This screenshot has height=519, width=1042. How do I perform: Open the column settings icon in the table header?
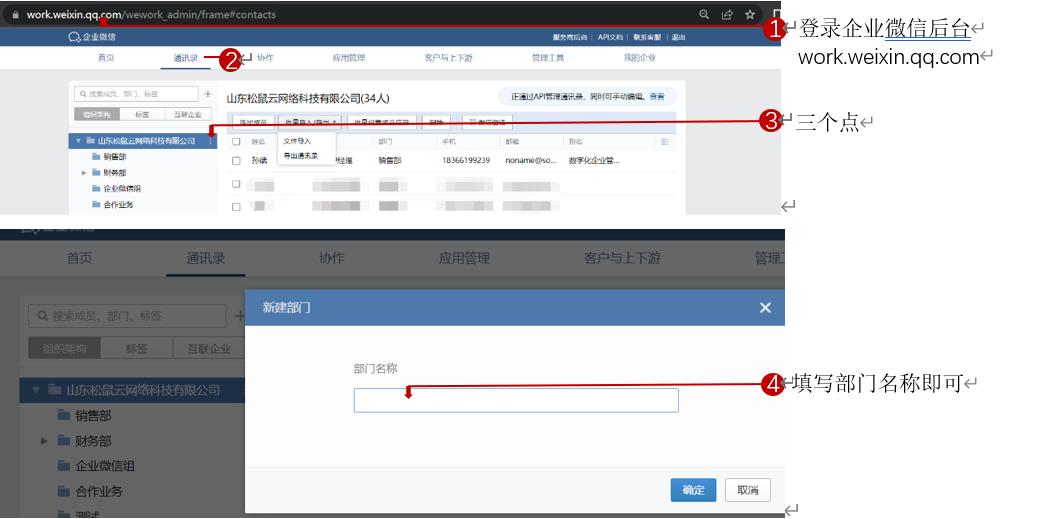(665, 142)
